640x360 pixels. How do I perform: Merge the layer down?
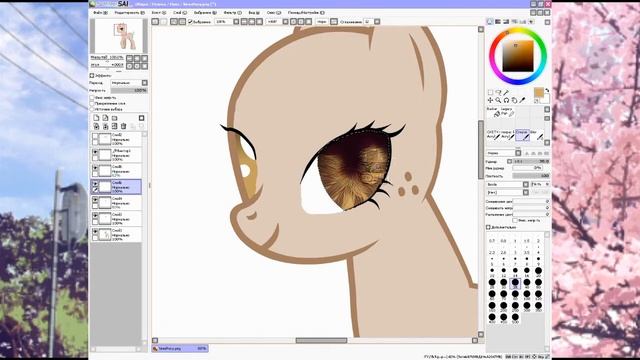pos(105,127)
